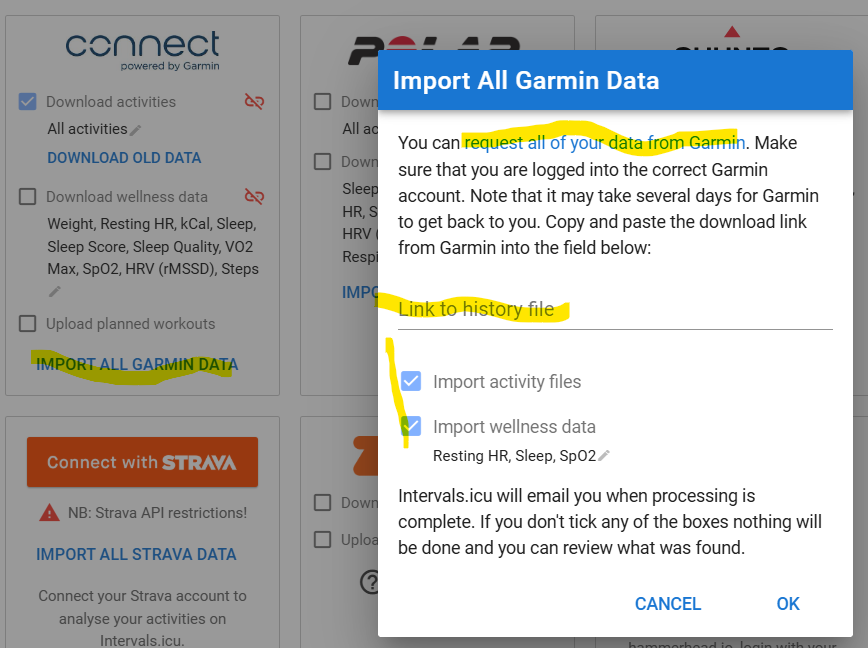
Task: Click the Strava API restrictions warning triangle
Action: click(x=49, y=512)
